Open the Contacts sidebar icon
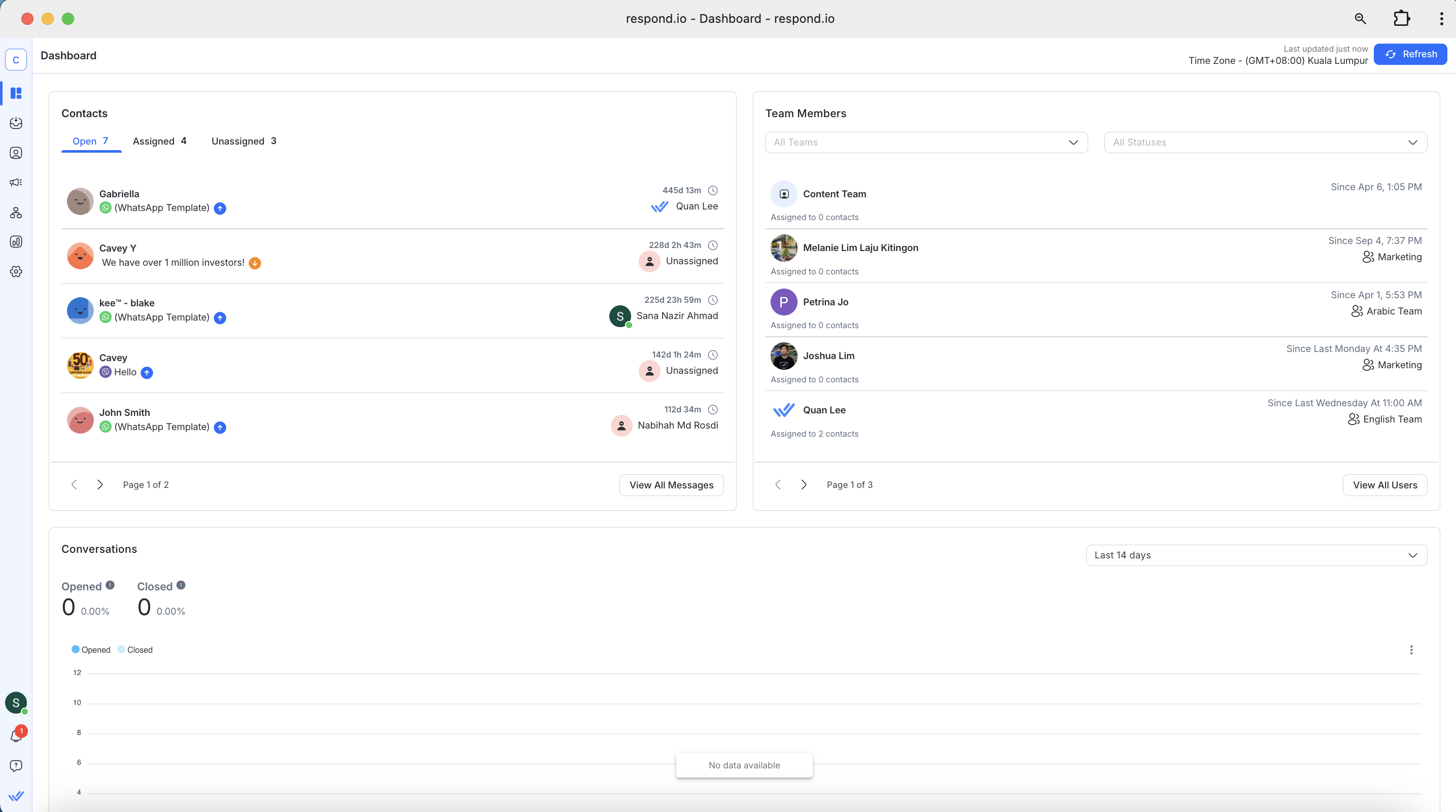The width and height of the screenshot is (1456, 812). coord(16,153)
